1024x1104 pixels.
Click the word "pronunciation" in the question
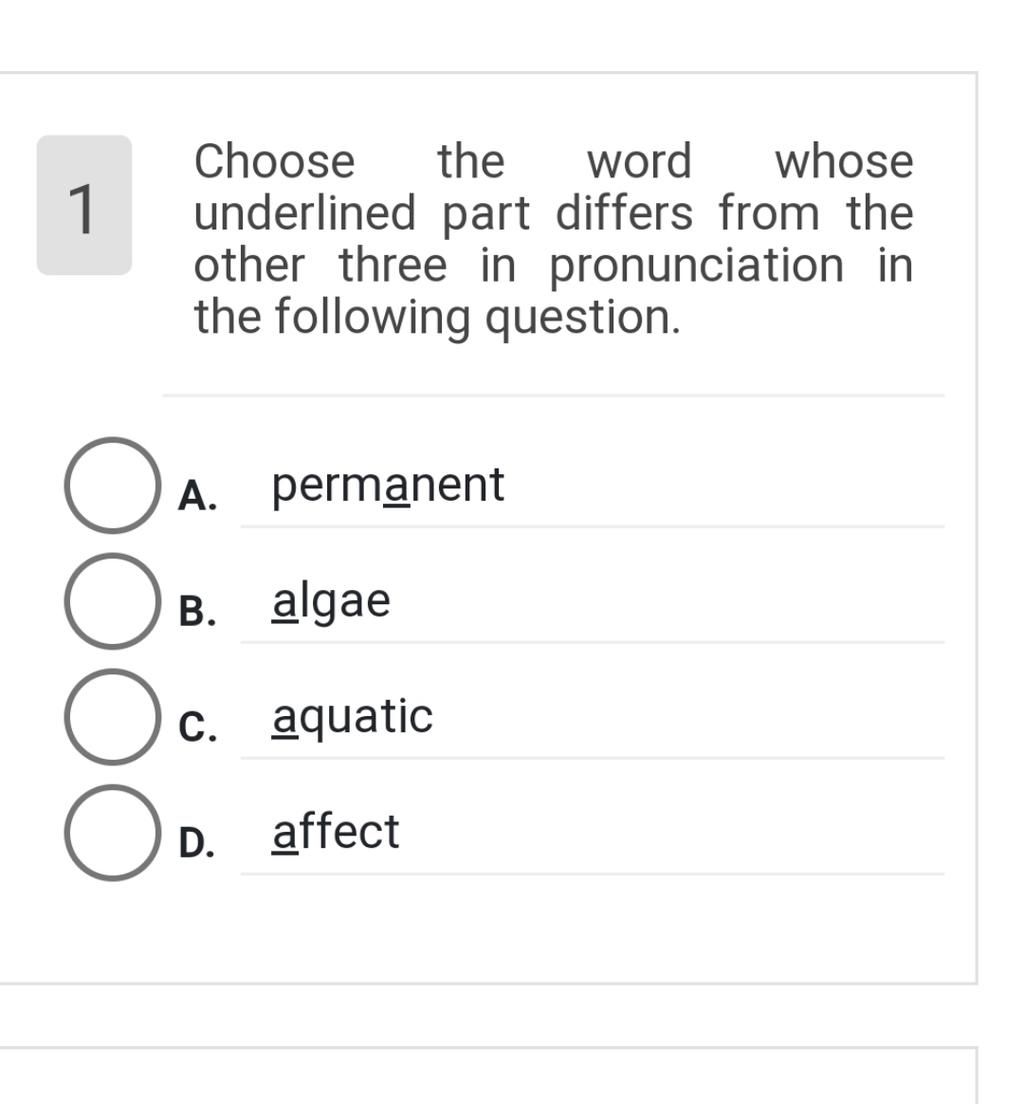696,266
